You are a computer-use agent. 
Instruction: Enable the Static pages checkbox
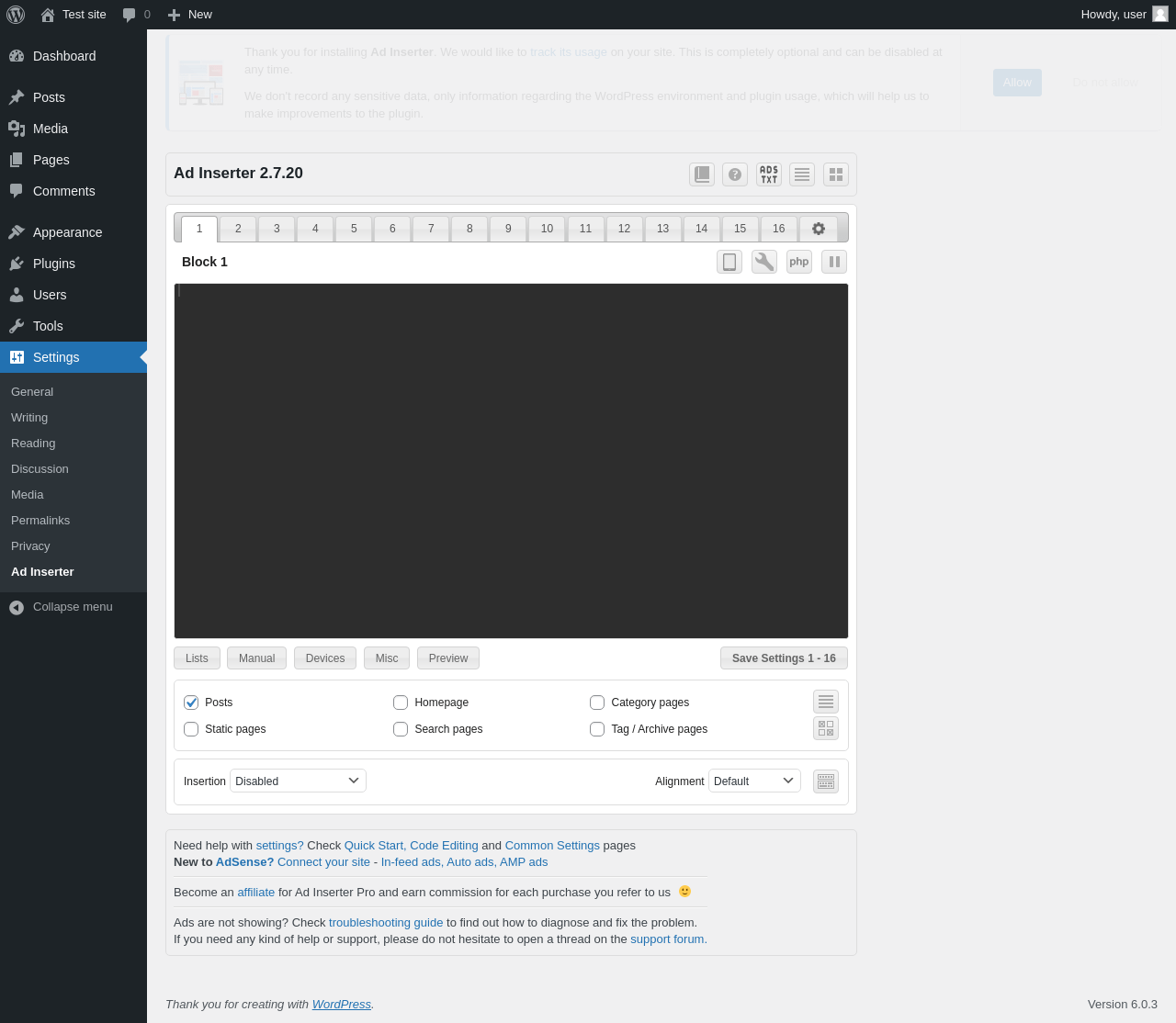(191, 729)
